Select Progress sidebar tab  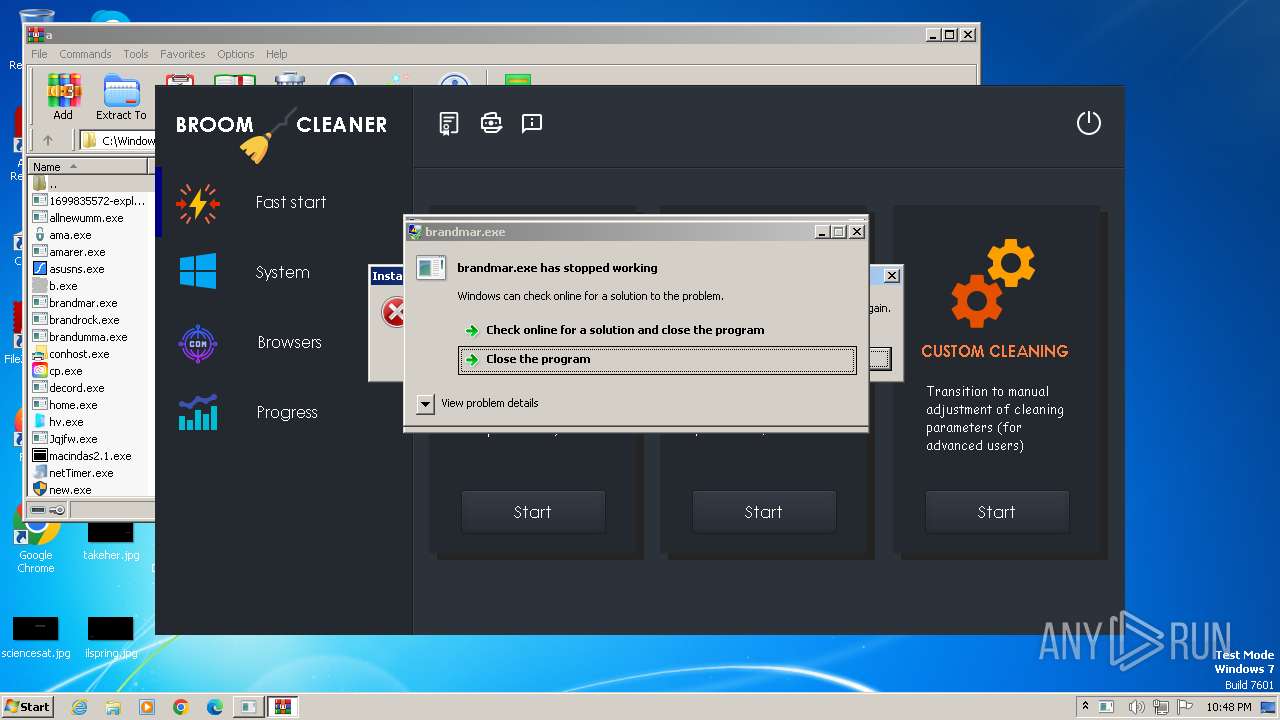284,412
